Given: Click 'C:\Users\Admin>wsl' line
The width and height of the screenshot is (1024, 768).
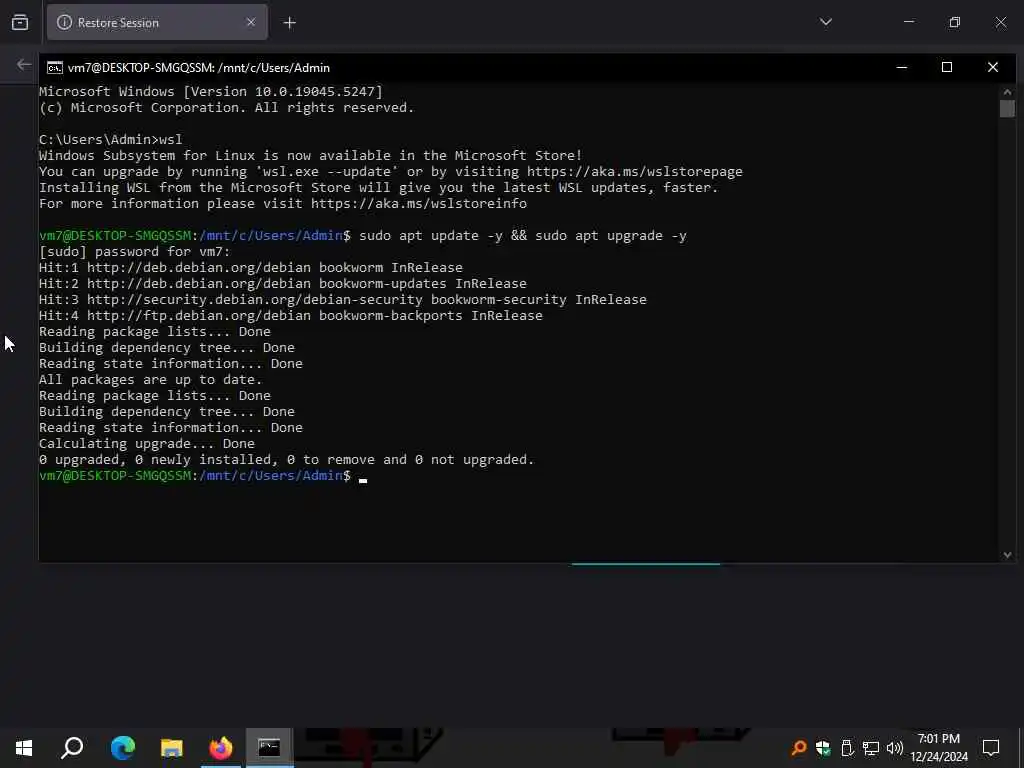Looking at the screenshot, I should 110,140.
